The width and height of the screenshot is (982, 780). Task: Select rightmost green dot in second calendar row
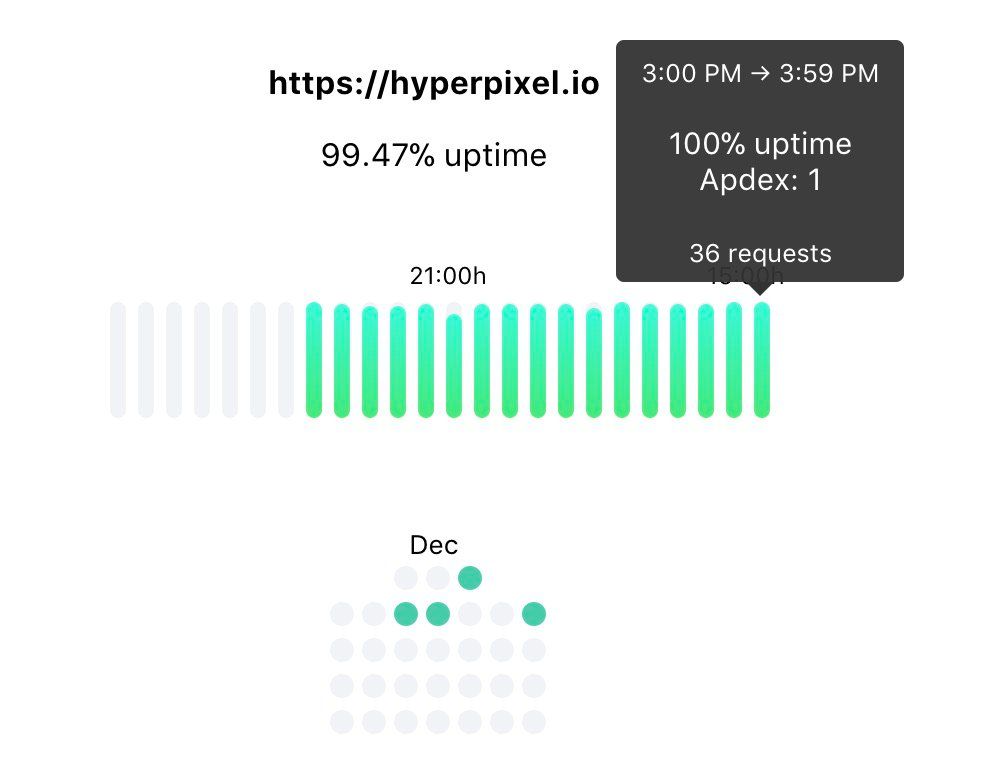pos(534,614)
